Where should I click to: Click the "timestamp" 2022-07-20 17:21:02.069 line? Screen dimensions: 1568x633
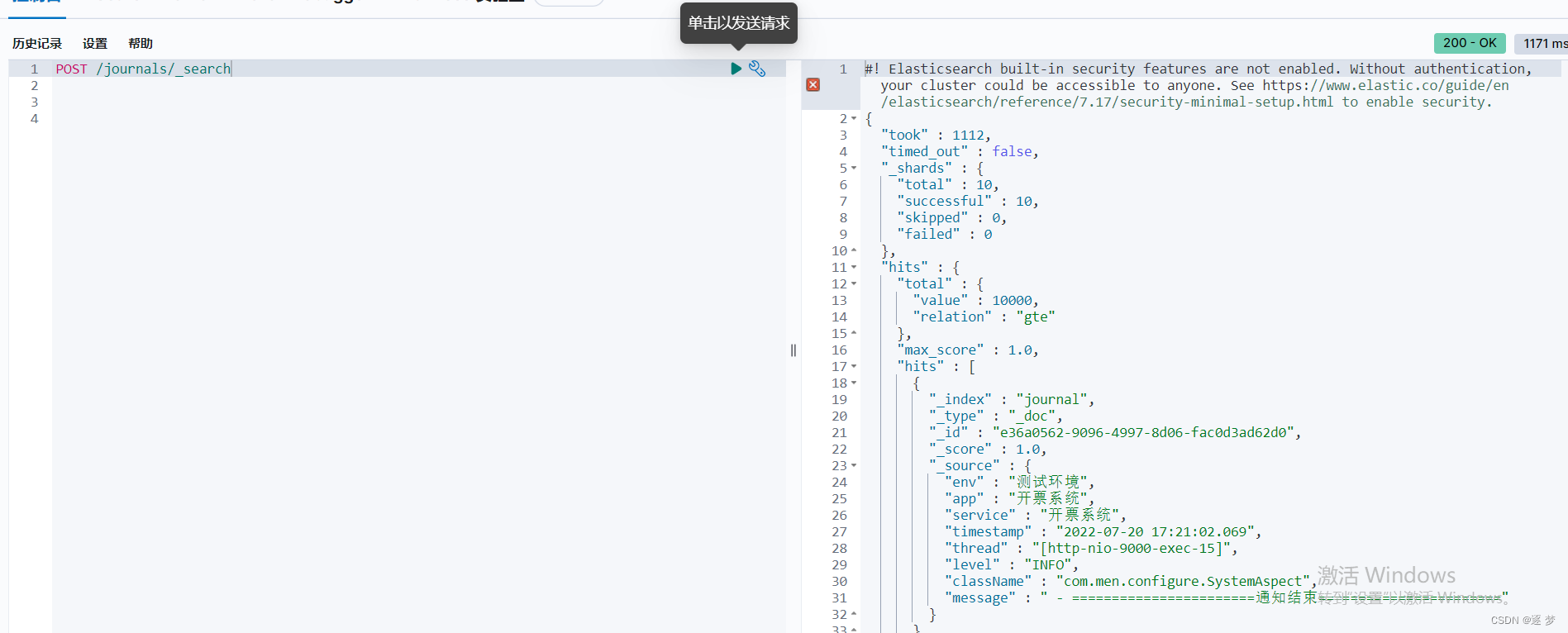click(x=1103, y=531)
